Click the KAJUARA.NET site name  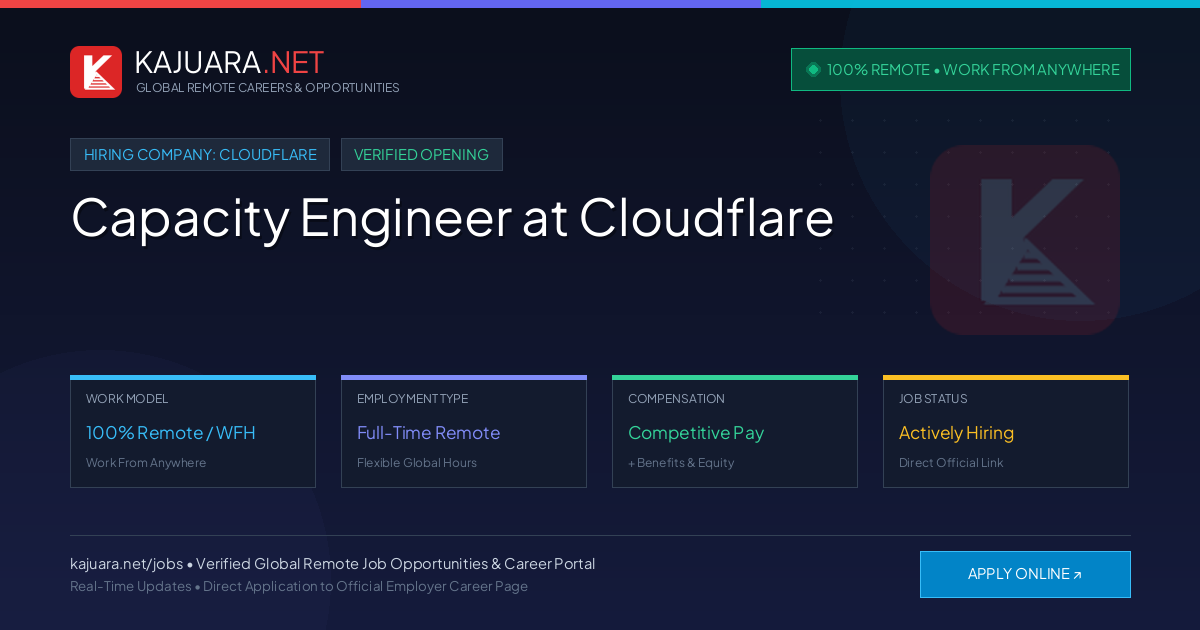229,62
